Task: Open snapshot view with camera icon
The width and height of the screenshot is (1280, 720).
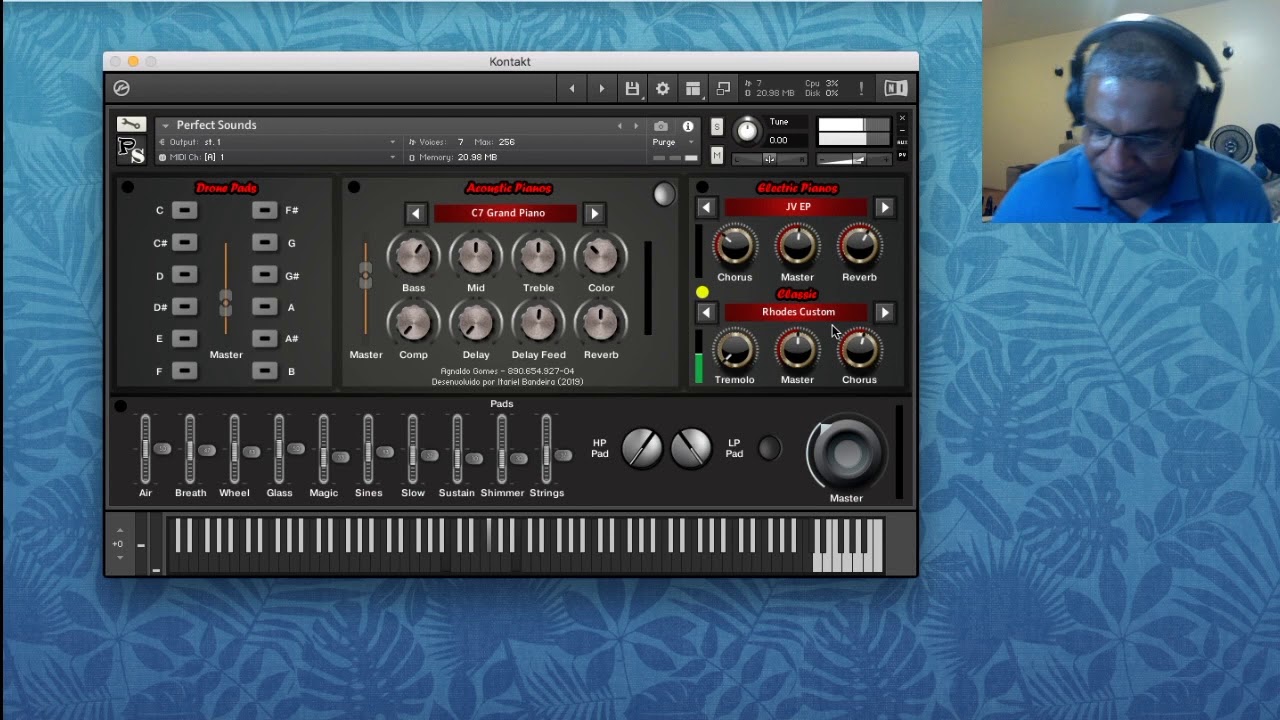Action: [661, 126]
